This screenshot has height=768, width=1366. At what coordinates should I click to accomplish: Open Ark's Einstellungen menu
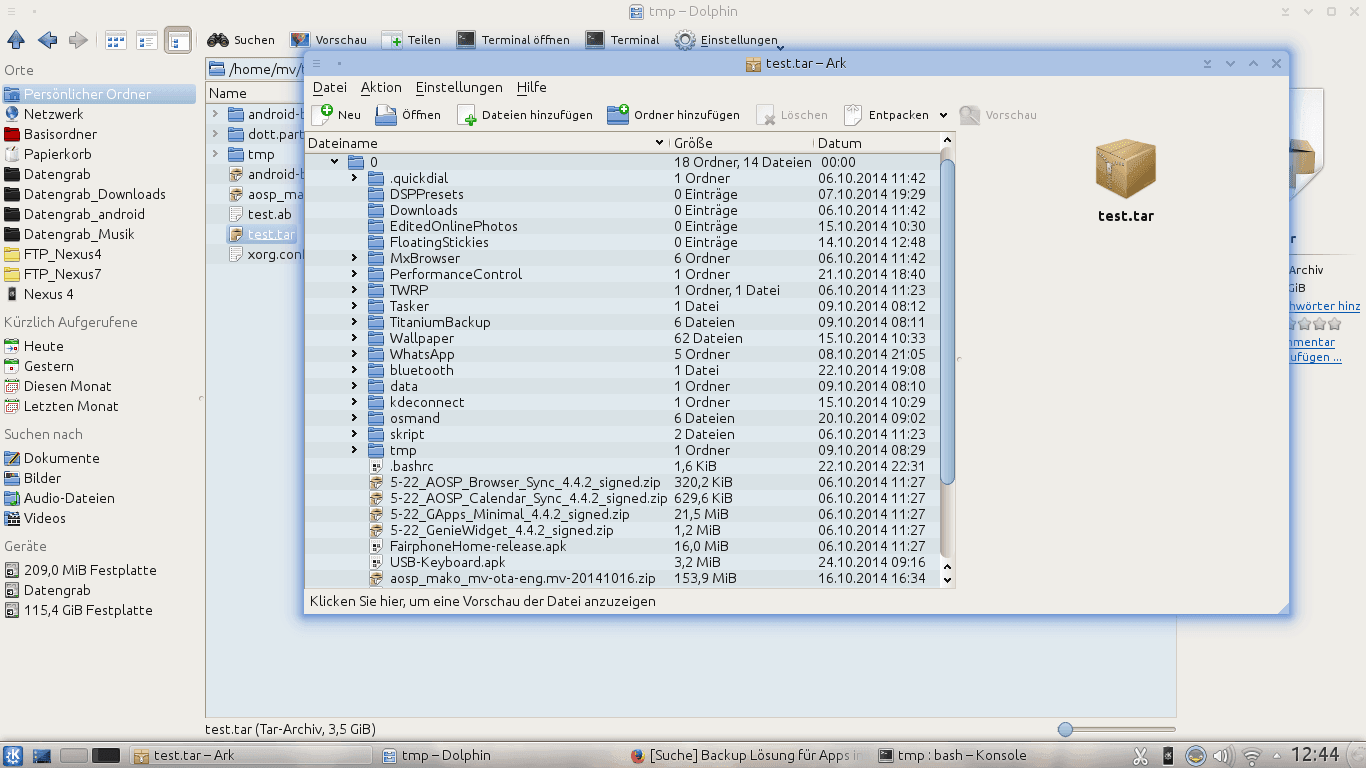click(x=459, y=87)
